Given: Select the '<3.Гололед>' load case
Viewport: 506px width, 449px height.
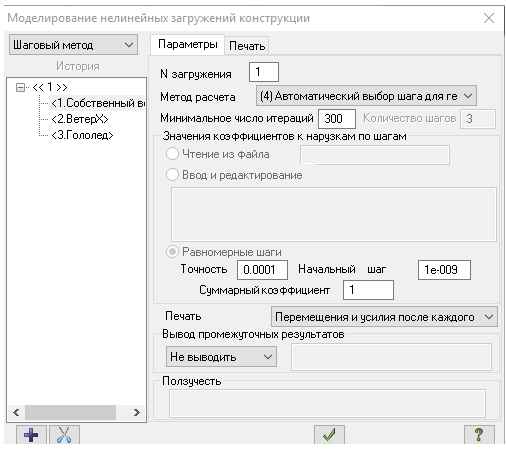Looking at the screenshot, I should pyautogui.click(x=82, y=135).
